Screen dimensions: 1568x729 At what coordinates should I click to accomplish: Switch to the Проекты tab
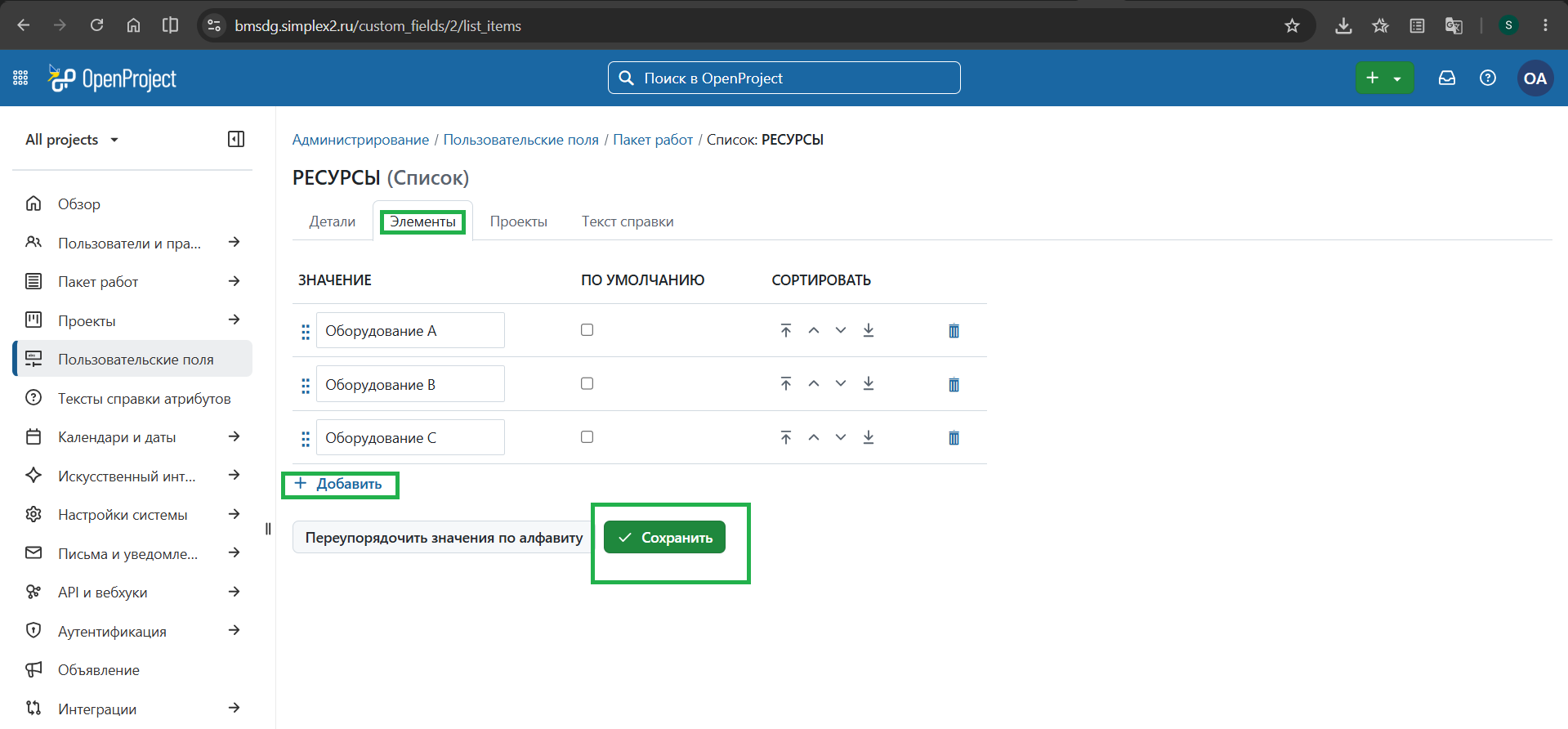(x=519, y=221)
